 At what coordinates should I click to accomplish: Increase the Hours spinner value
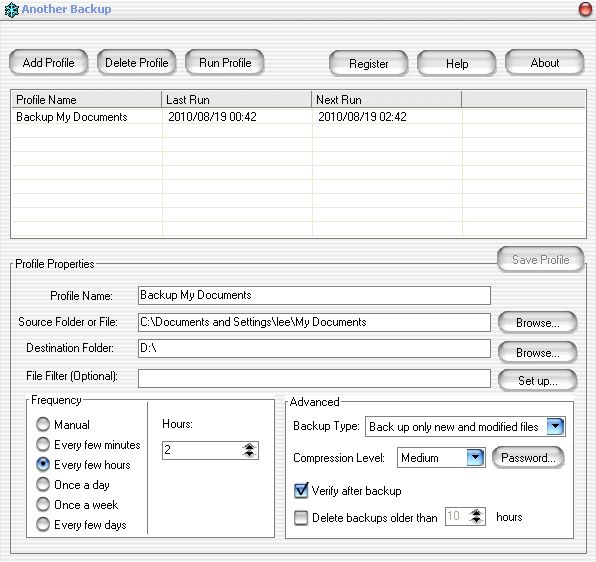(249, 446)
